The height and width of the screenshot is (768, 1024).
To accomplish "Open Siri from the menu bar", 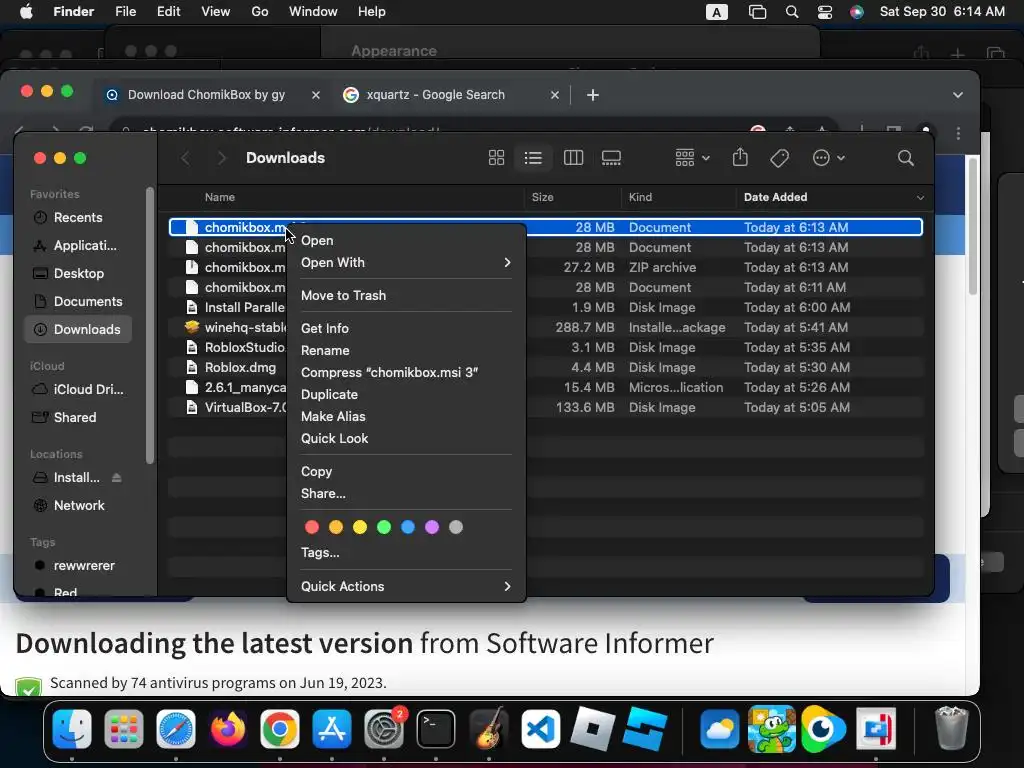I will [857, 12].
